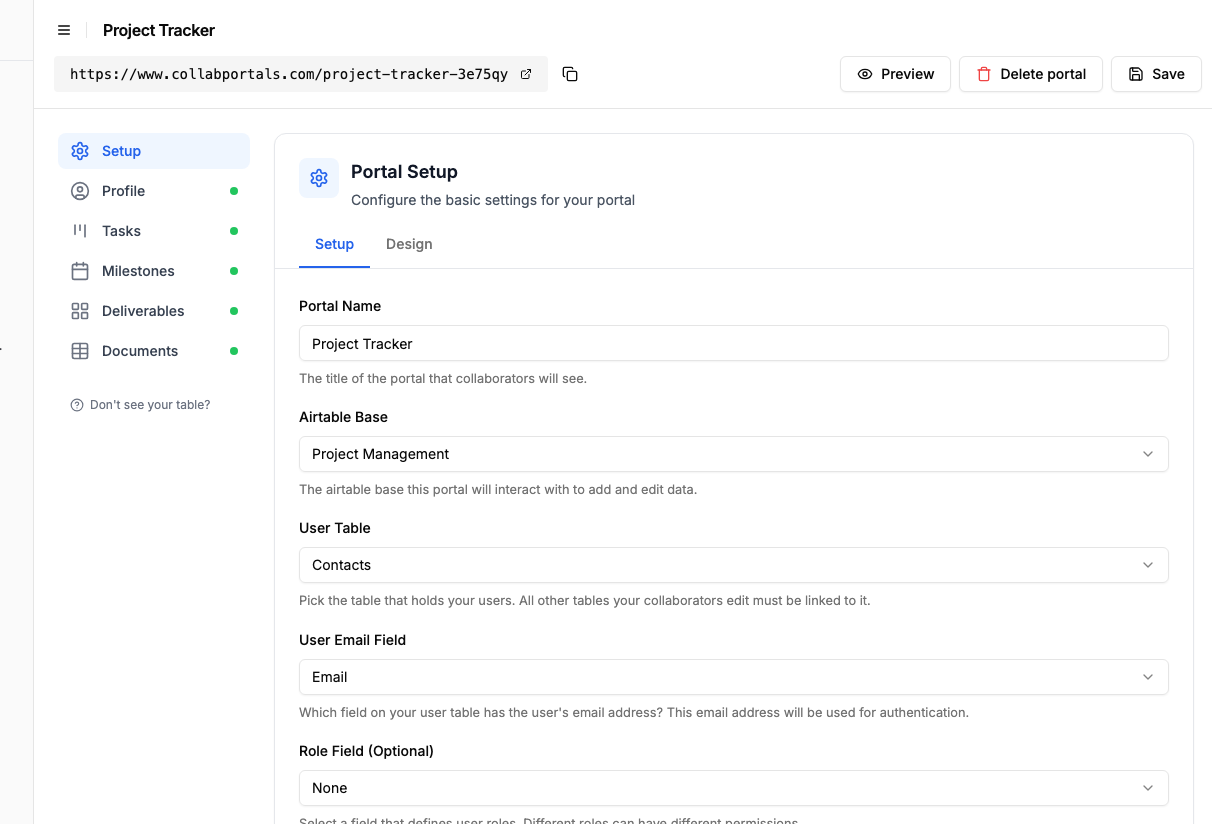Select Setup item in sidebar
The height and width of the screenshot is (824, 1212).
154,151
